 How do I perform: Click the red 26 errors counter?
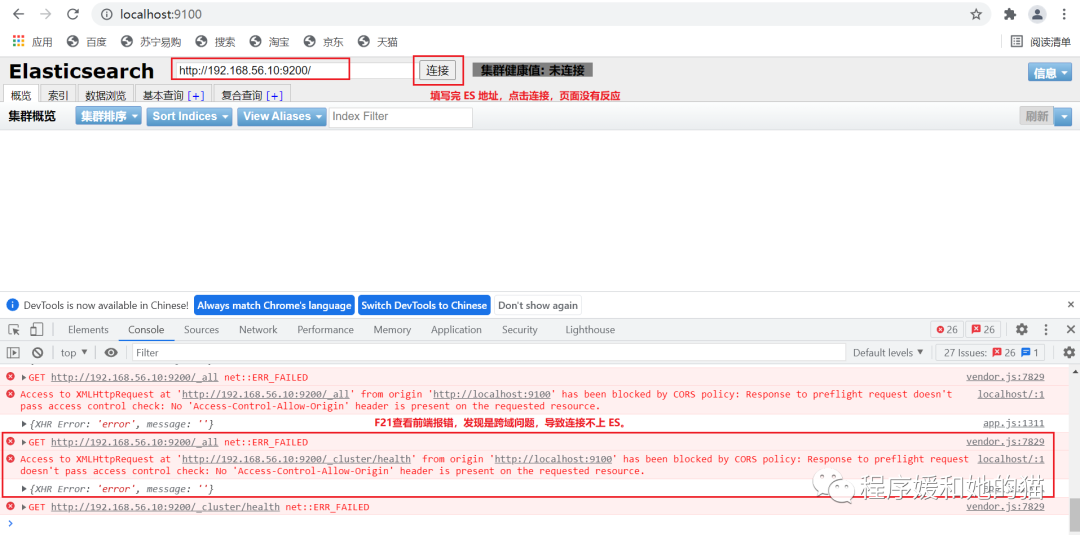tap(947, 330)
